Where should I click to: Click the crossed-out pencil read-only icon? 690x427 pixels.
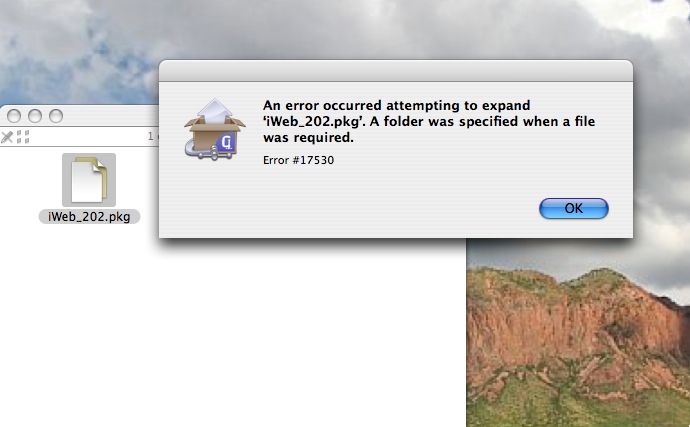tap(7, 137)
